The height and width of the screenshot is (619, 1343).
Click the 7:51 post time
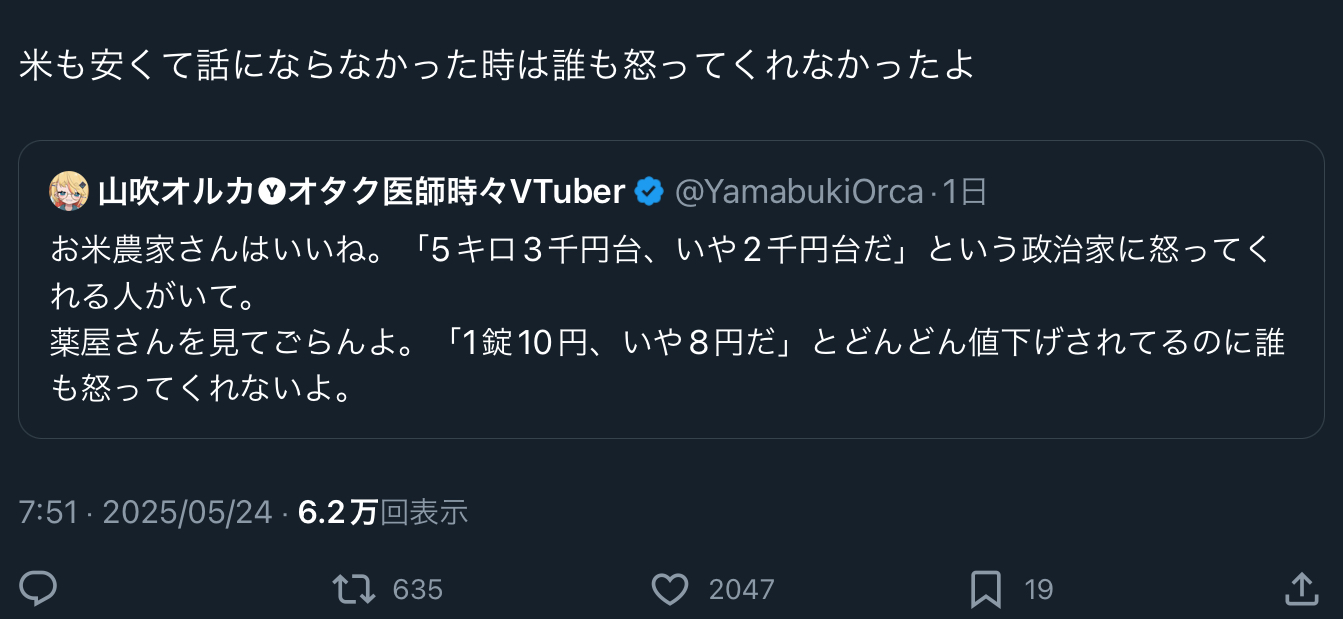[x=48, y=512]
